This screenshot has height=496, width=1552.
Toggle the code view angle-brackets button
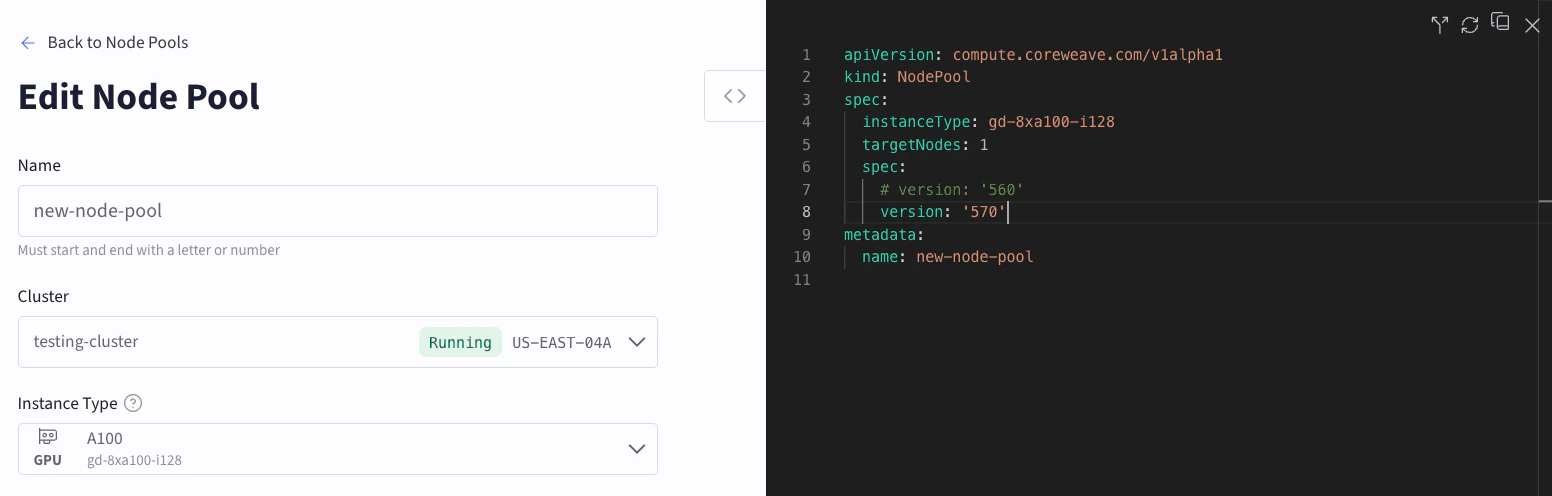point(735,96)
